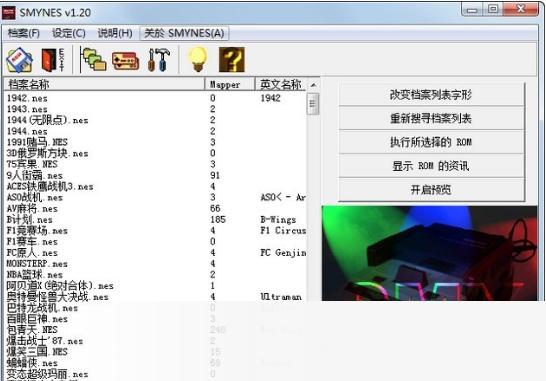Screen dimensions: 546x381
Task: Maximize the SMYNES window
Action: tap(493, 9)
